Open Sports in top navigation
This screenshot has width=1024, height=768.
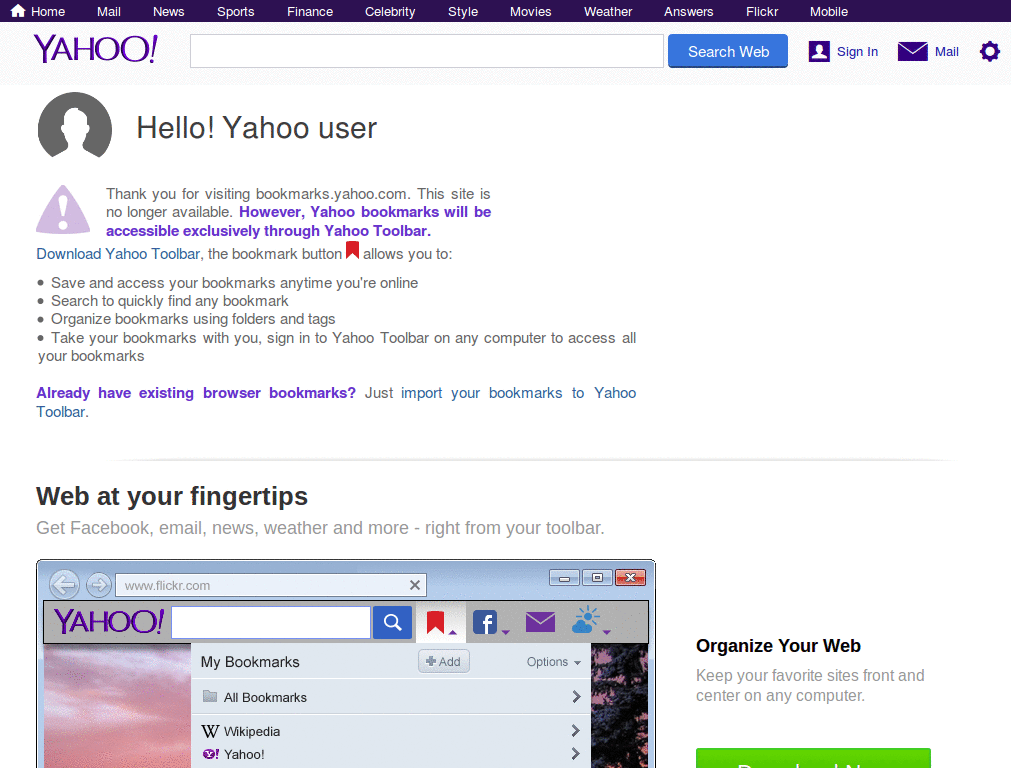235,12
